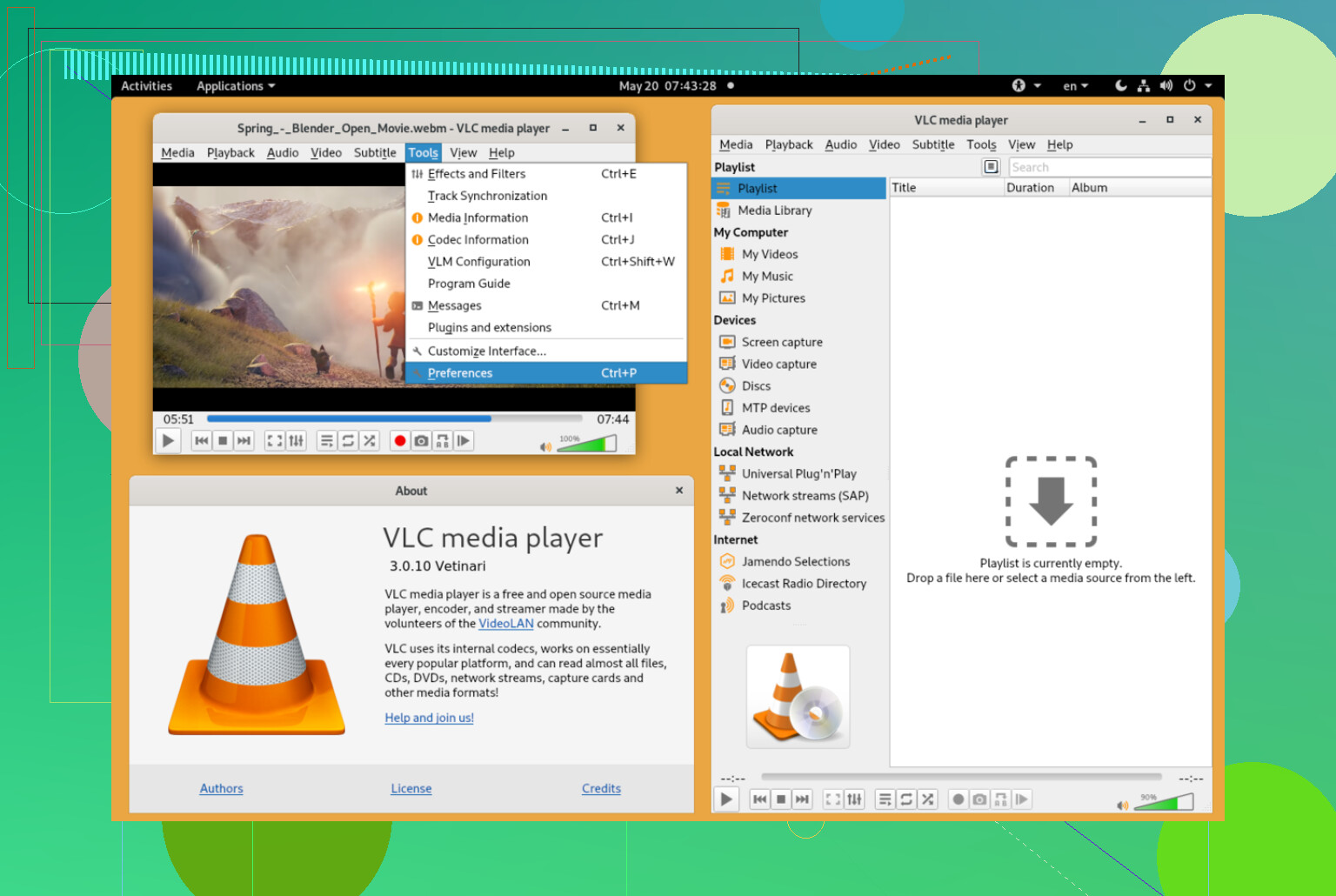Adjust volume slider in the playlist window

tap(1164, 801)
